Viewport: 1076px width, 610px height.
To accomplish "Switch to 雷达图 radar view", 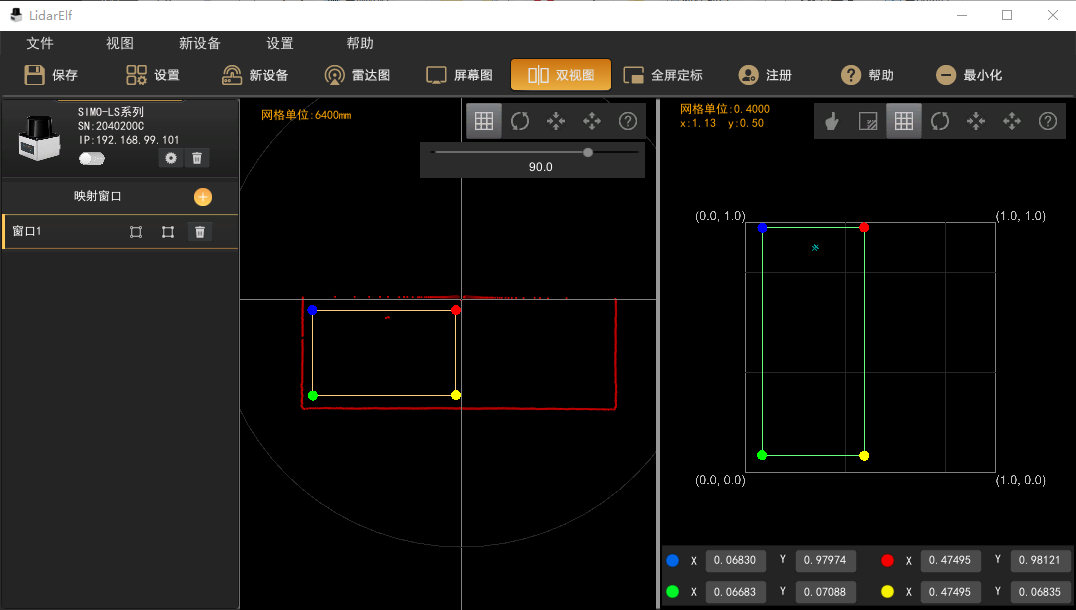I will pyautogui.click(x=358, y=75).
